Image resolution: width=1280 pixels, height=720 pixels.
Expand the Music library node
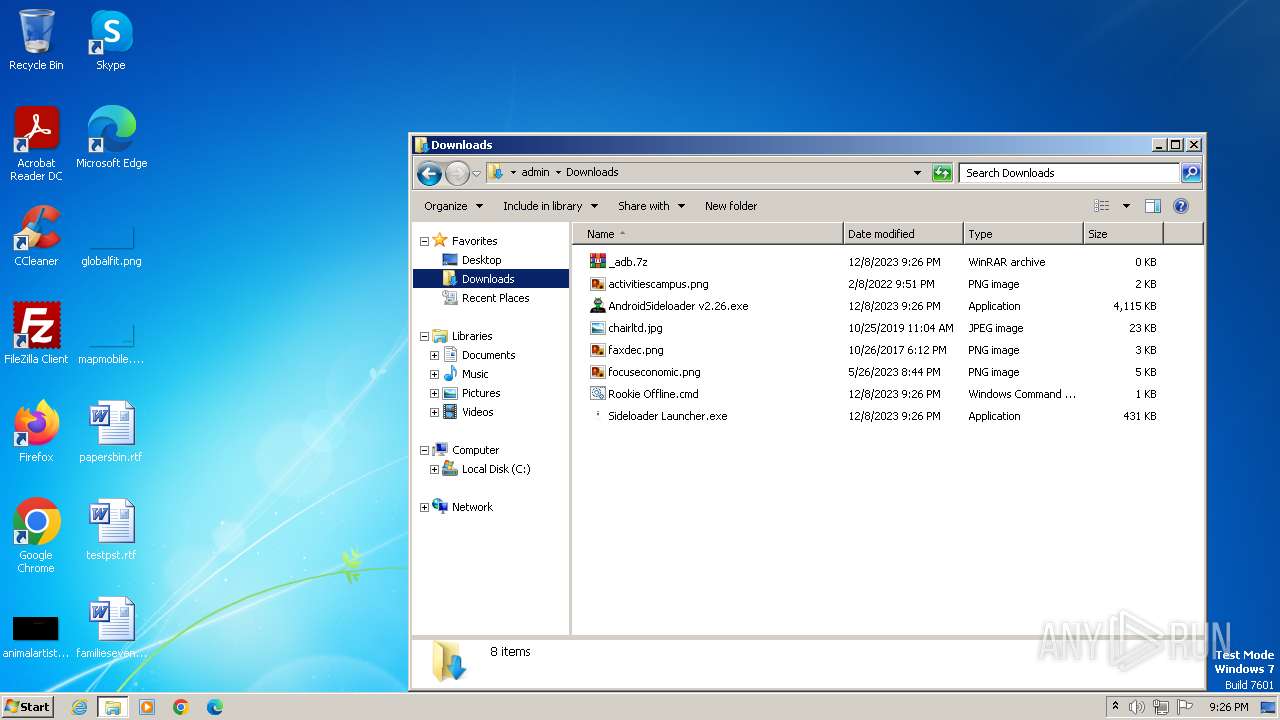point(434,374)
